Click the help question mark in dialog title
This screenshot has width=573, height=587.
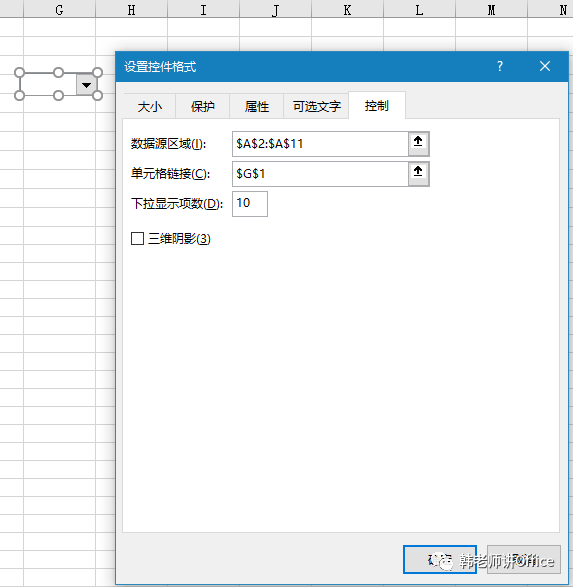click(x=500, y=67)
